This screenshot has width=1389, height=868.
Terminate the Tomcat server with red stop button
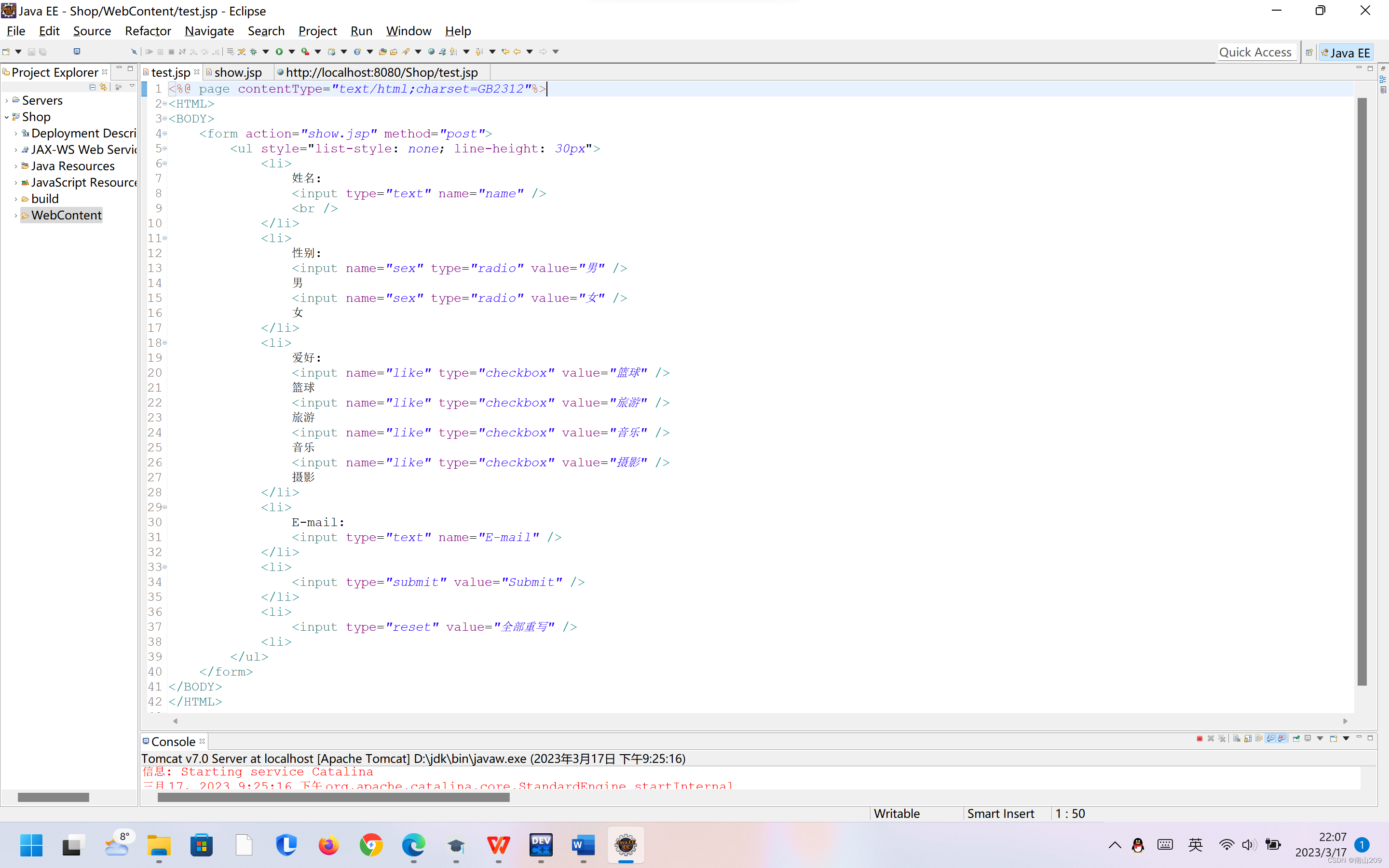[1199, 738]
